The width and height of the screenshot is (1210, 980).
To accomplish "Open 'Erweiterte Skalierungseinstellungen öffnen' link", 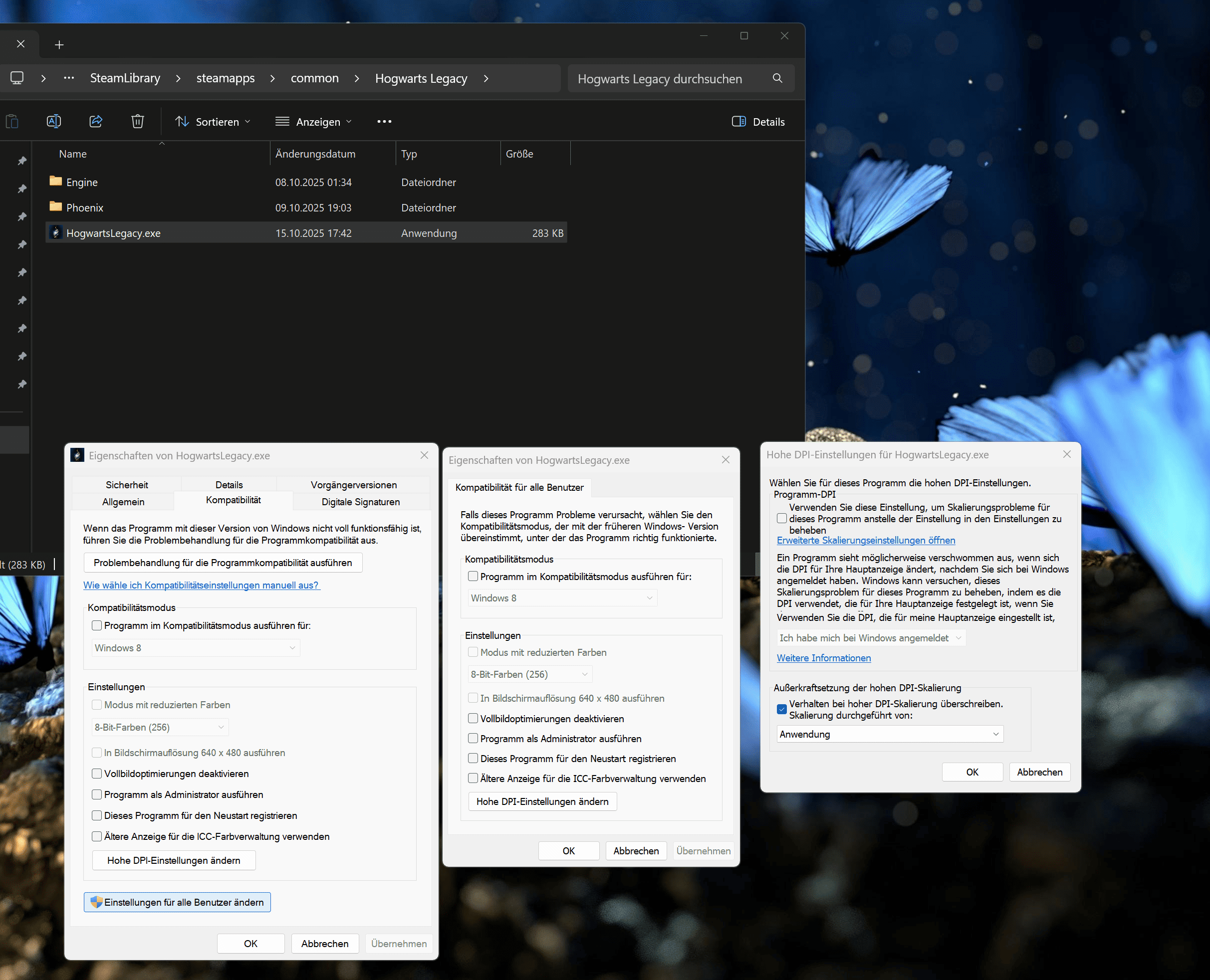I will (x=866, y=540).
